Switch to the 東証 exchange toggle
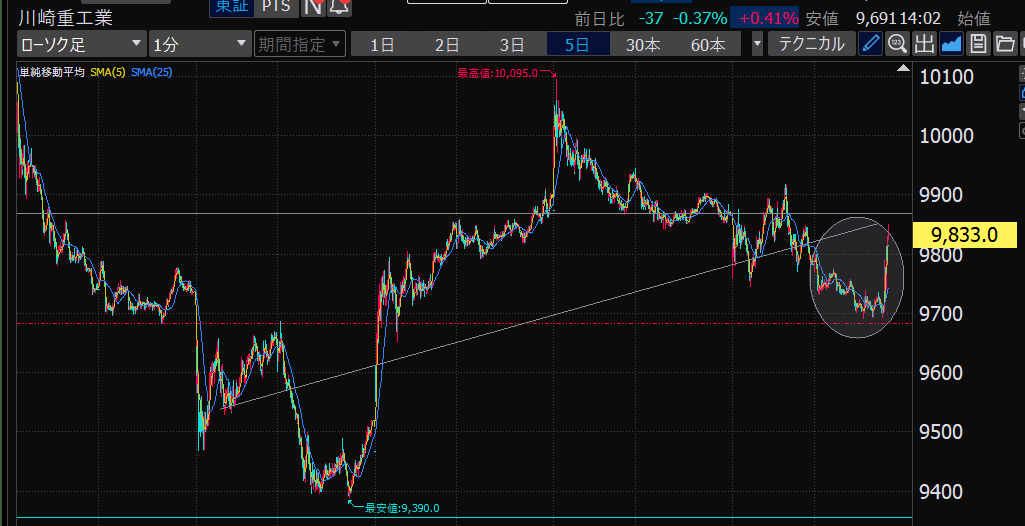 pos(229,6)
